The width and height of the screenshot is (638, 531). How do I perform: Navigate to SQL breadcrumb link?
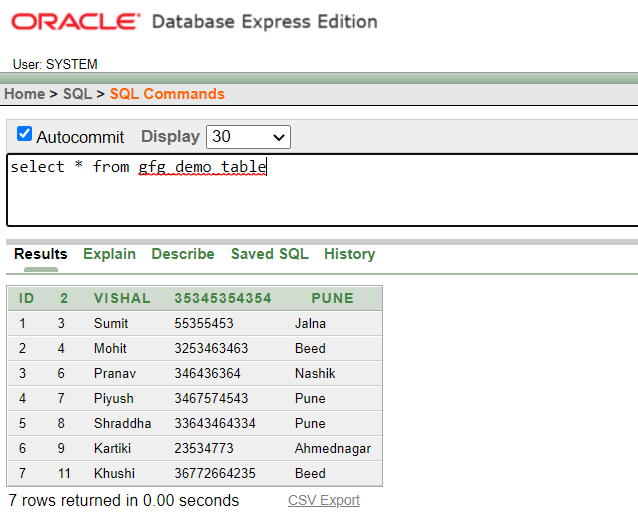click(77, 94)
